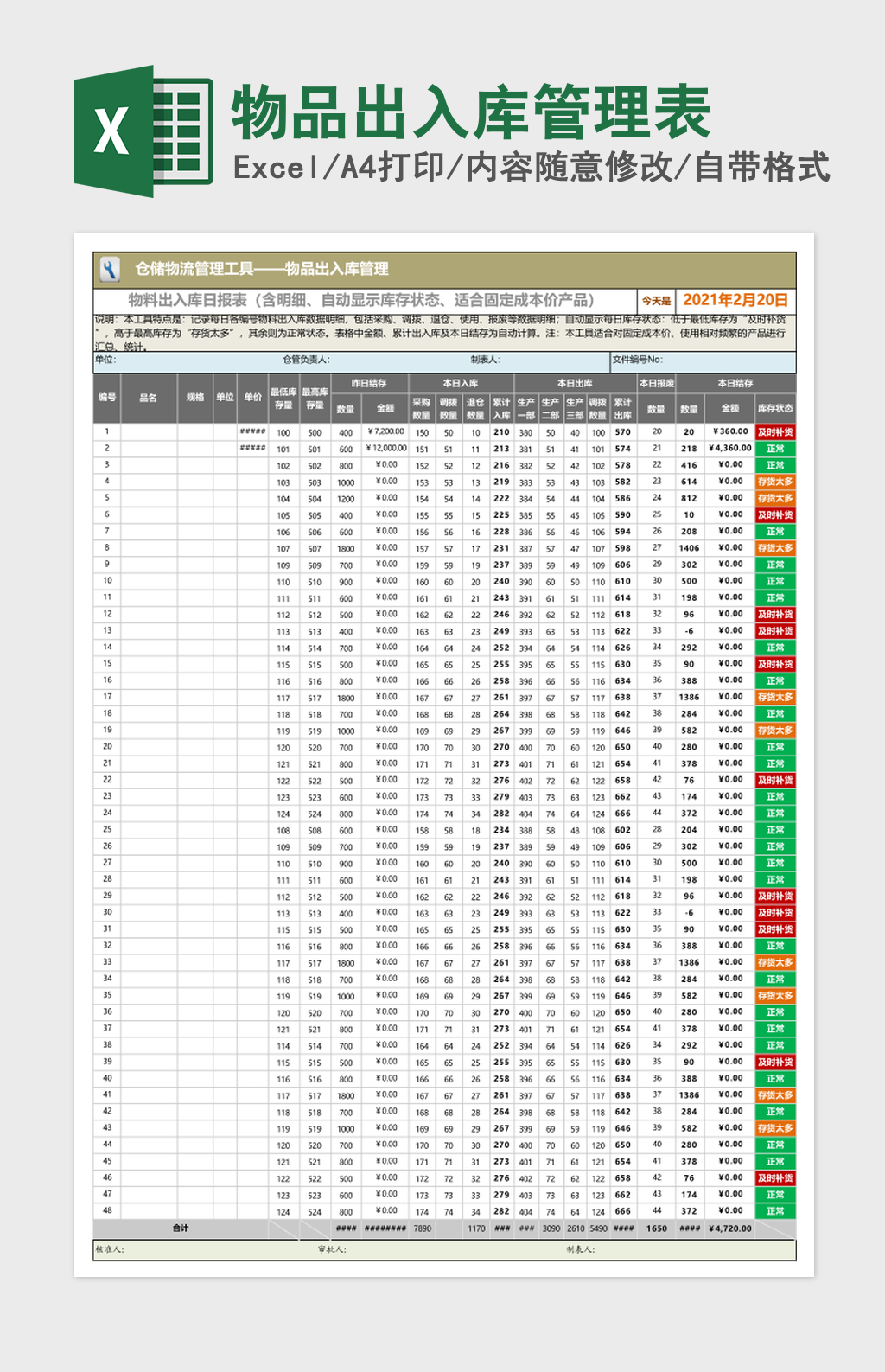Click the ¥7,200.00 amount in row 1
This screenshot has height=1372, width=885.
pos(385,431)
